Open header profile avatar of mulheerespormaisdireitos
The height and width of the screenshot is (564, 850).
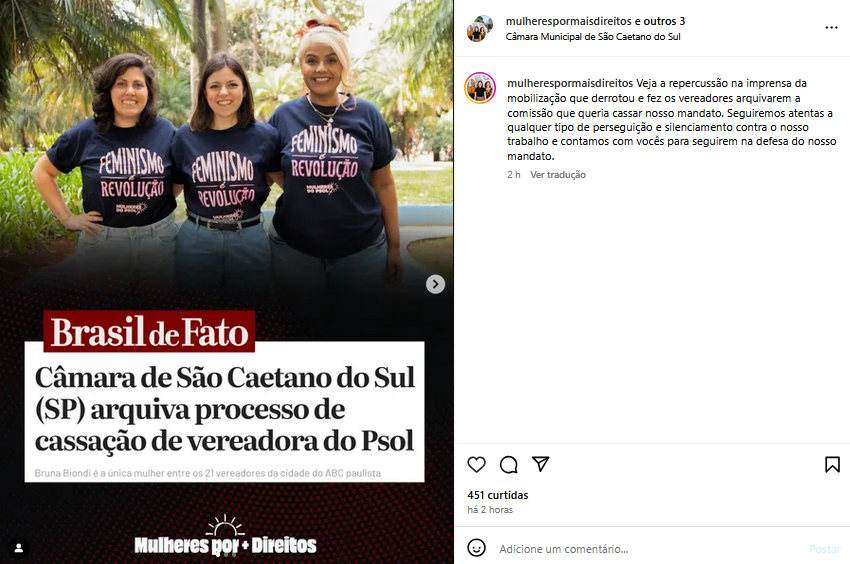(x=480, y=28)
